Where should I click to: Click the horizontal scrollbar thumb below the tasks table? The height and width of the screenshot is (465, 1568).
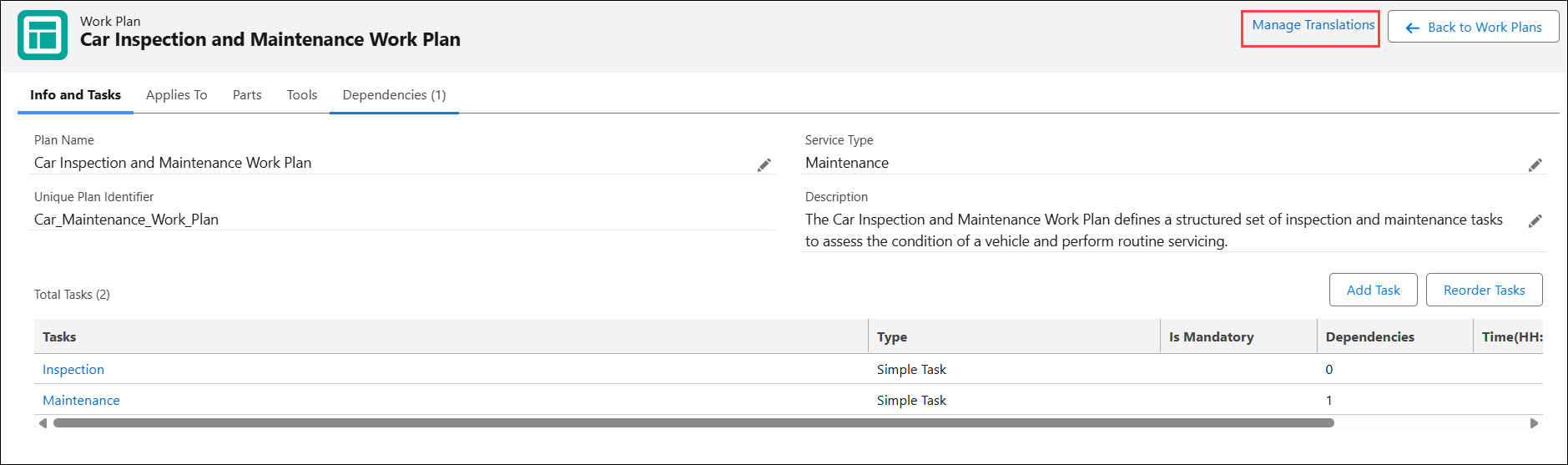(x=693, y=423)
